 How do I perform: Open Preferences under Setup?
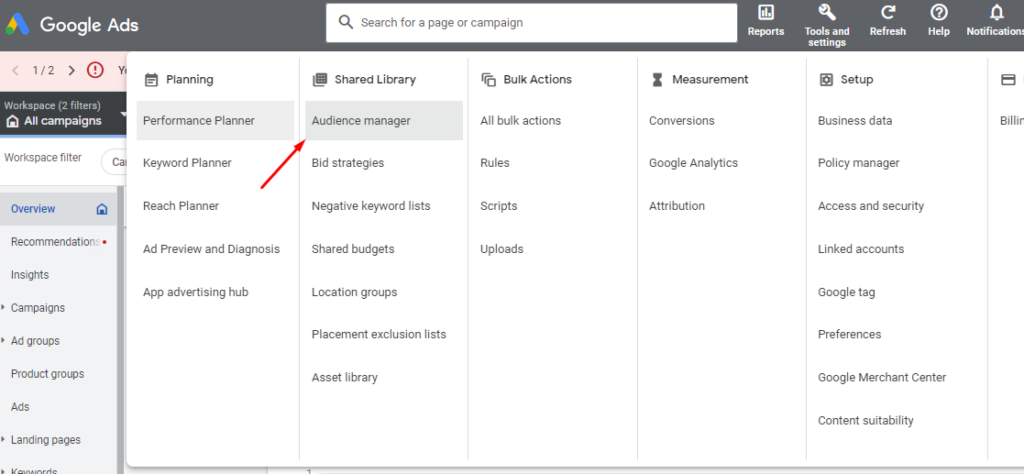[x=850, y=334]
